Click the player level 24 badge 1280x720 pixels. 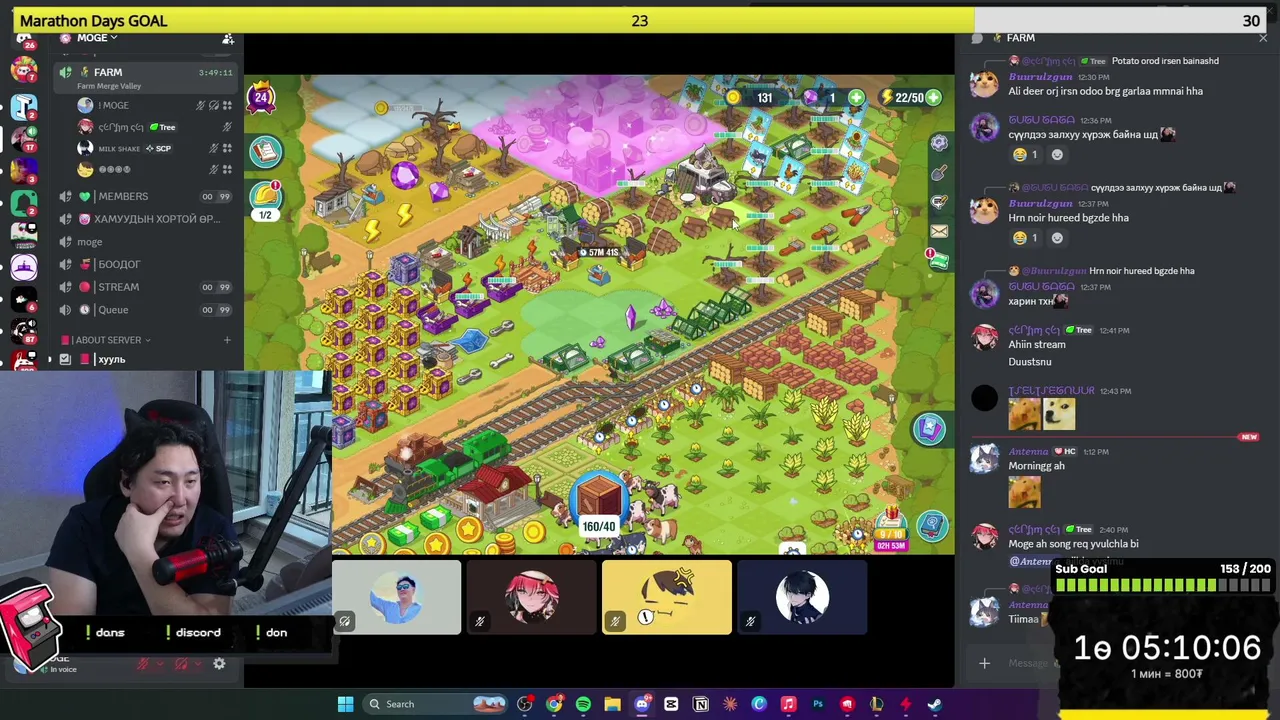(261, 97)
